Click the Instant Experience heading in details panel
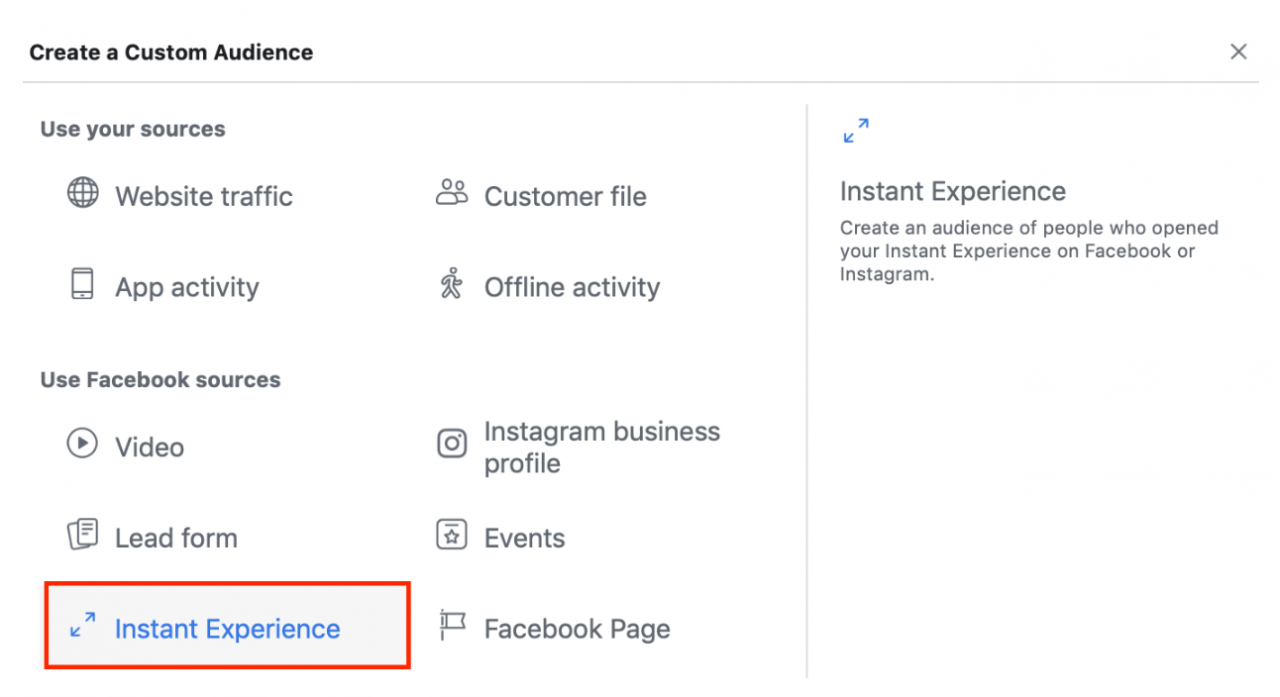The height and width of the screenshot is (697, 1280). (952, 191)
